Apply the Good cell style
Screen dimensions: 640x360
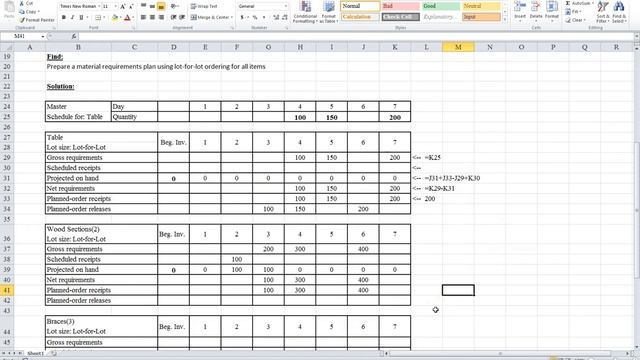440,6
